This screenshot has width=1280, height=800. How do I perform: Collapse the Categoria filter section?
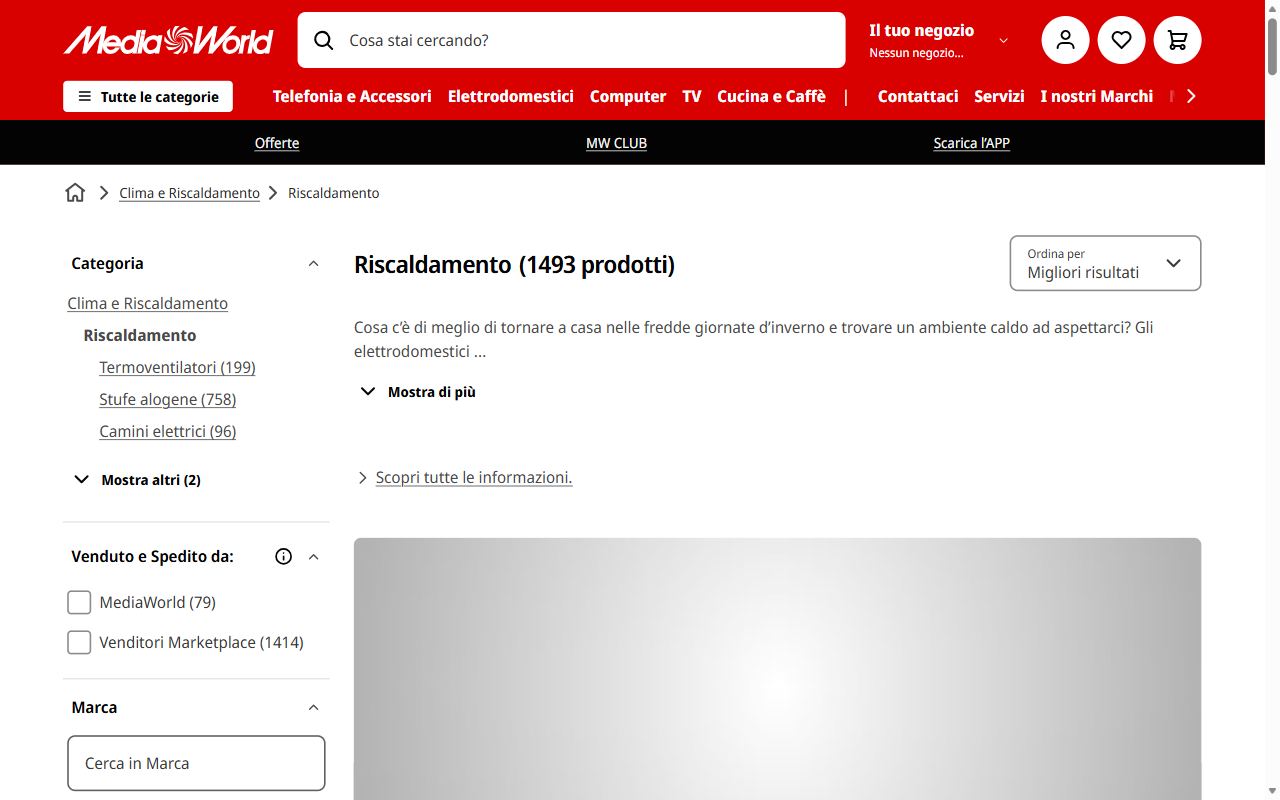[x=313, y=264]
